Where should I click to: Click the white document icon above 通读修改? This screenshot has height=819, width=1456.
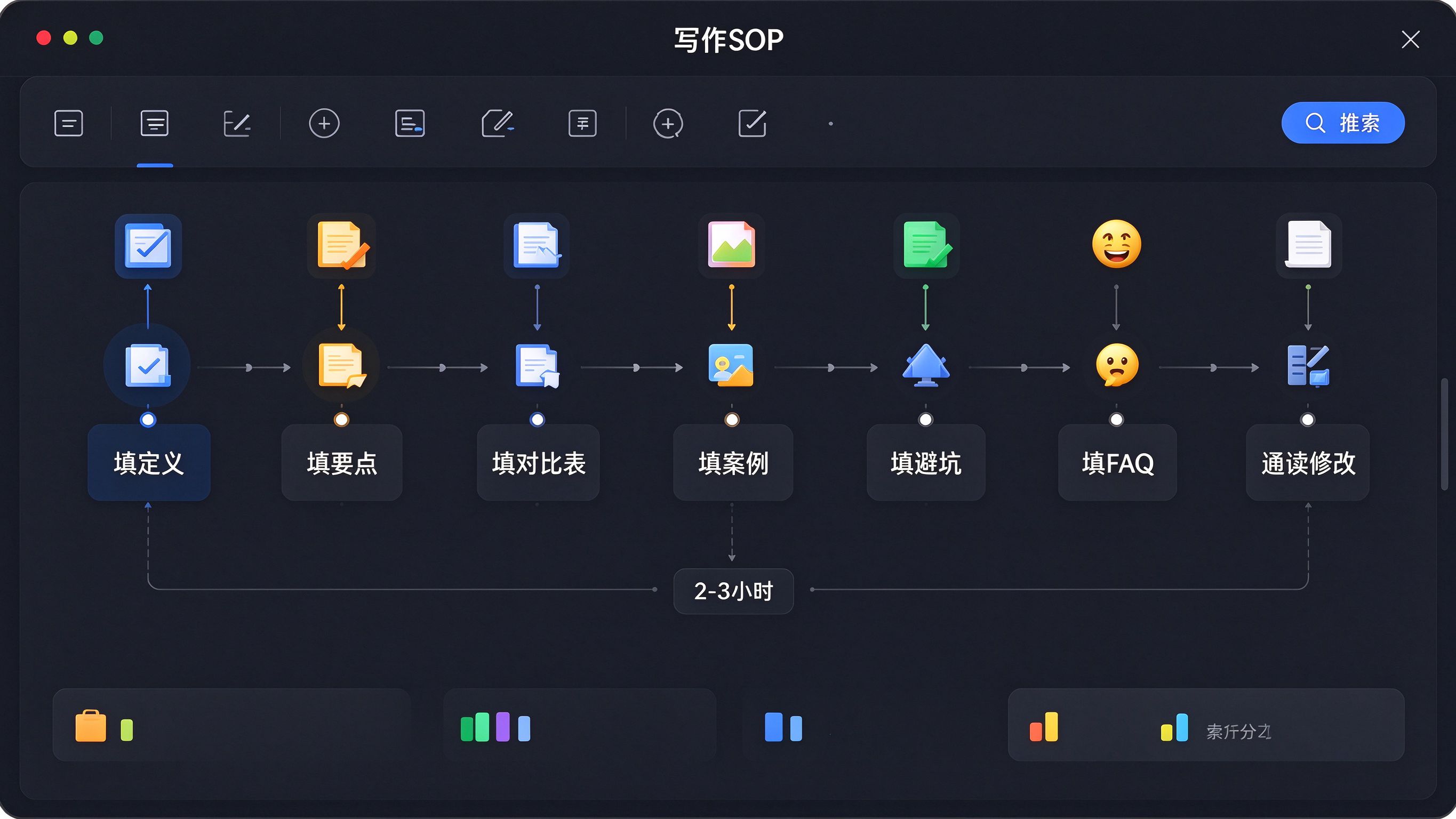click(x=1308, y=245)
